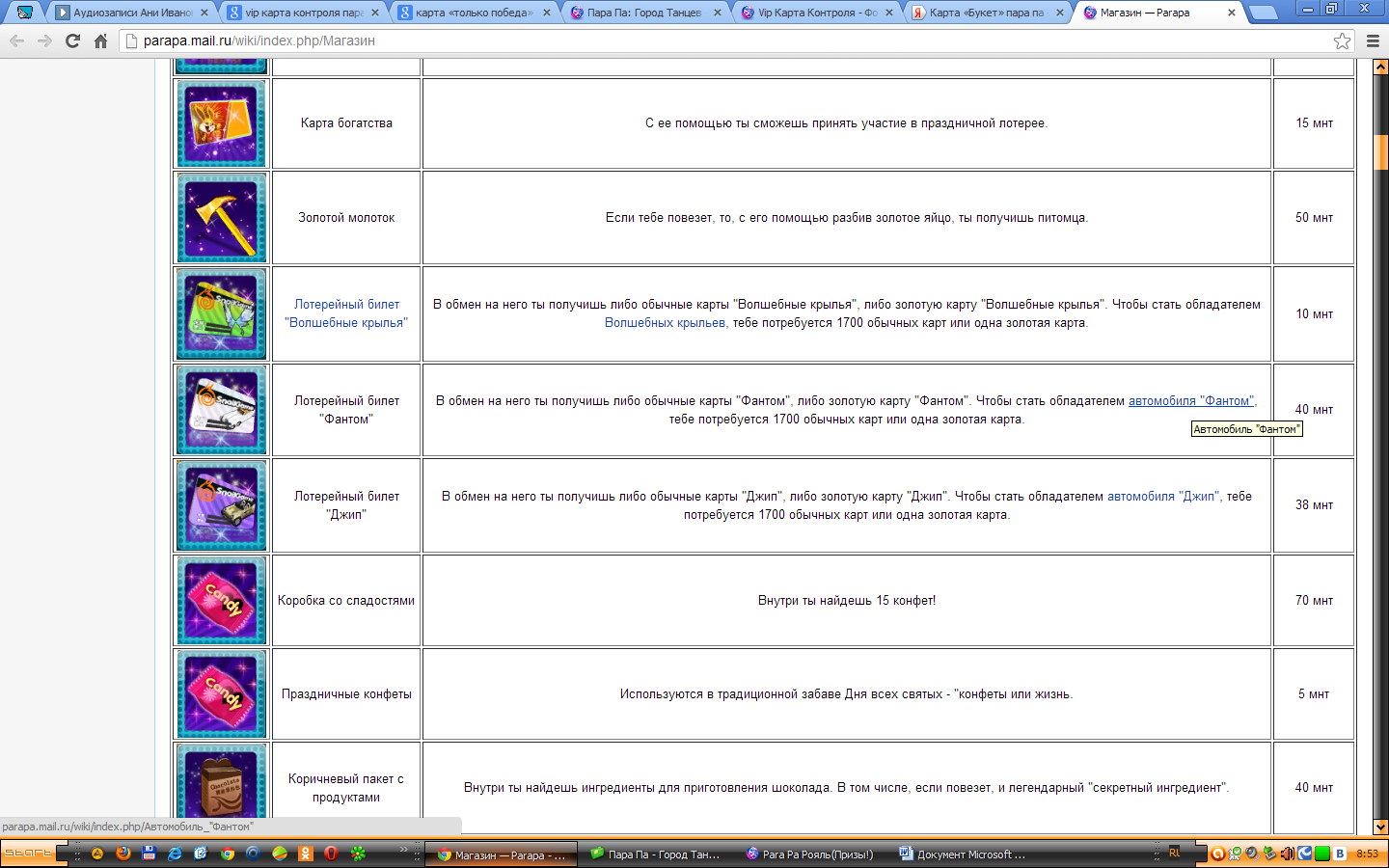Click the 70 мнт price cell

1314,600
